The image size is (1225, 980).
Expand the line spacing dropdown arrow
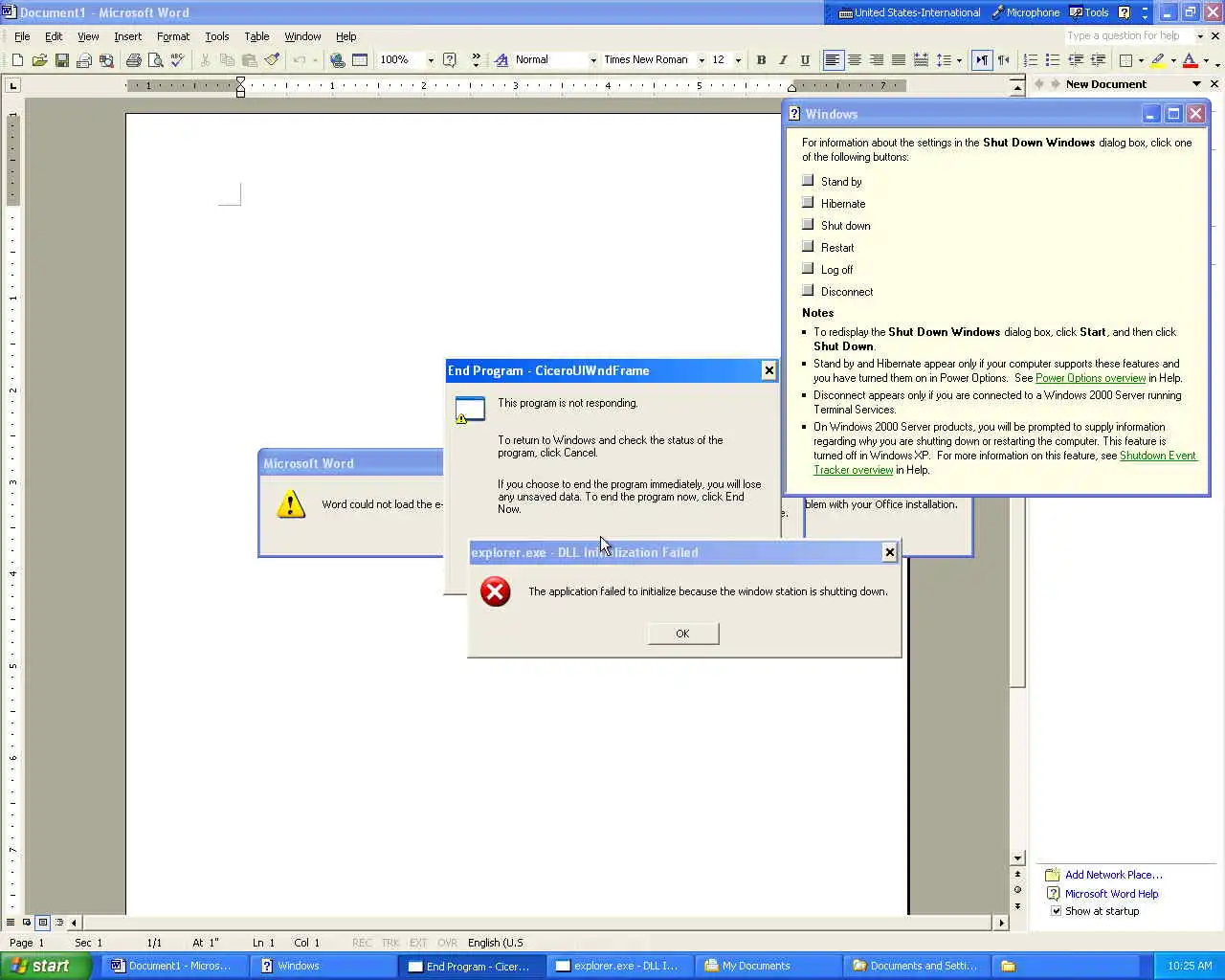click(x=959, y=60)
